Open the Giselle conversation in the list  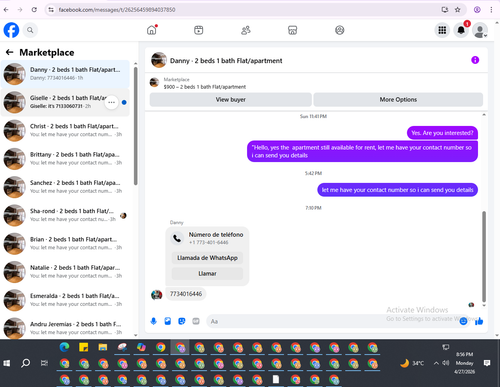65,102
